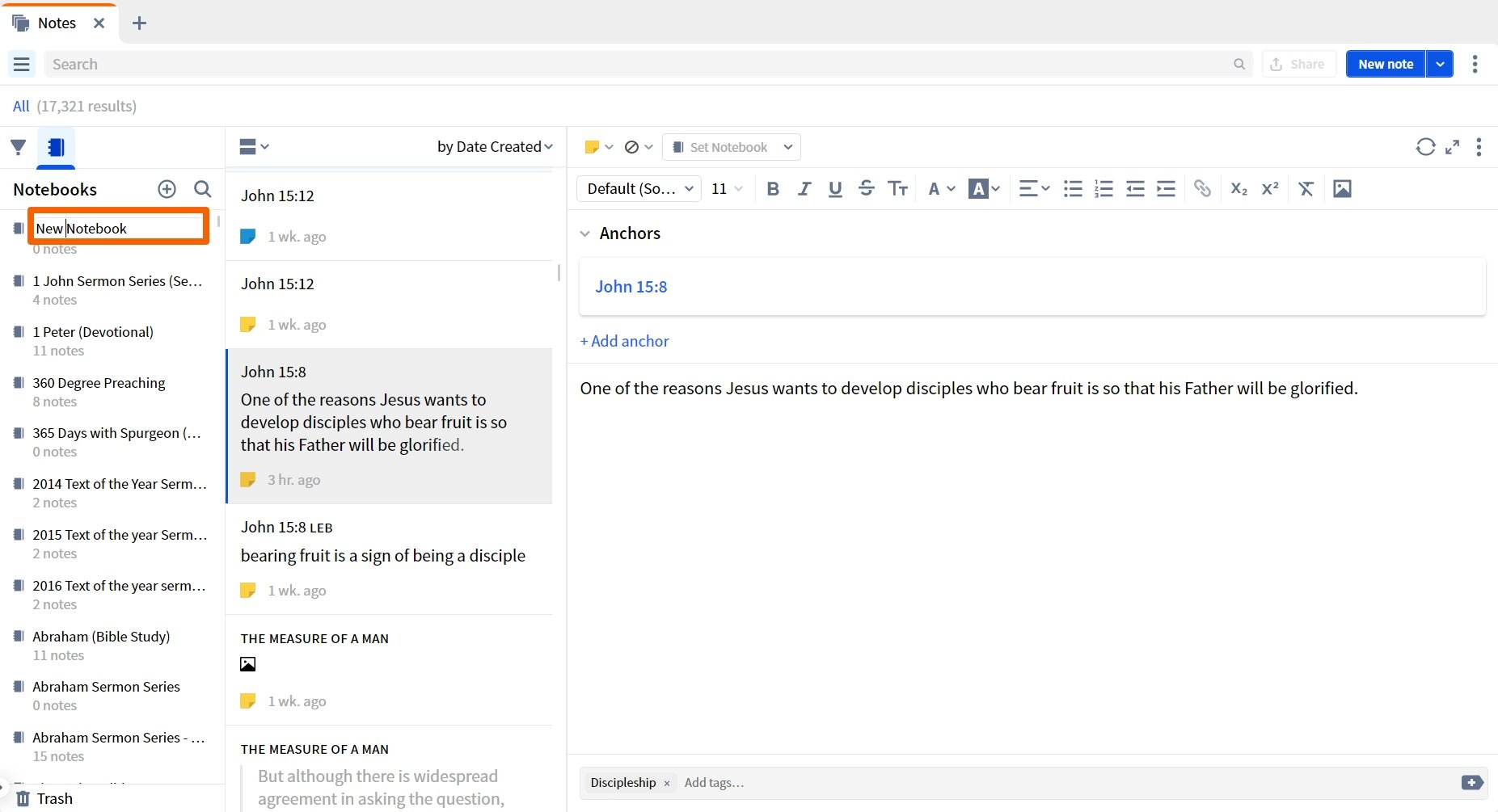Open New note dropdown arrow
Viewport: 1498px width, 812px height.
[x=1440, y=64]
